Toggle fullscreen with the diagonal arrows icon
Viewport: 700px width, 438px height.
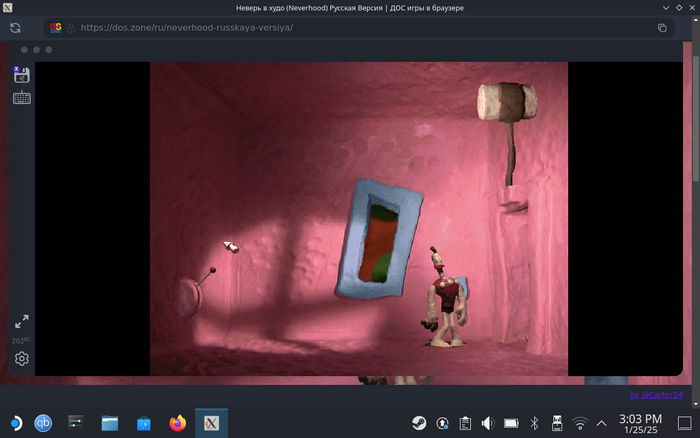pos(21,322)
